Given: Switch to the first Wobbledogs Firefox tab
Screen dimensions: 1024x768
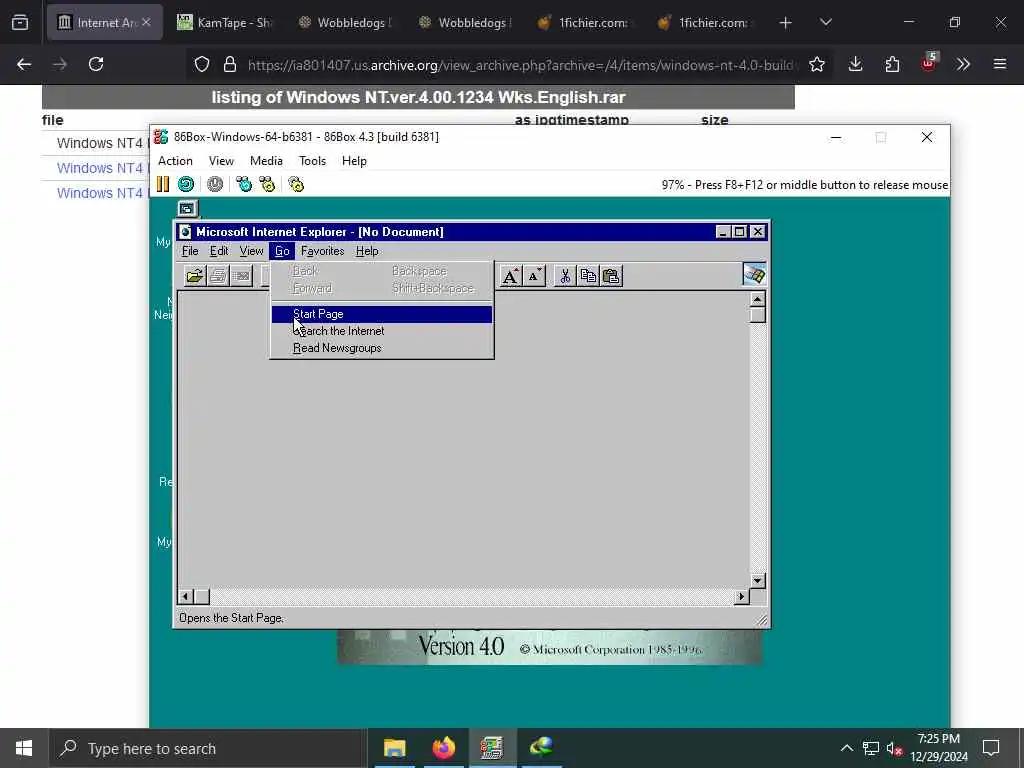Looking at the screenshot, I should [x=345, y=22].
